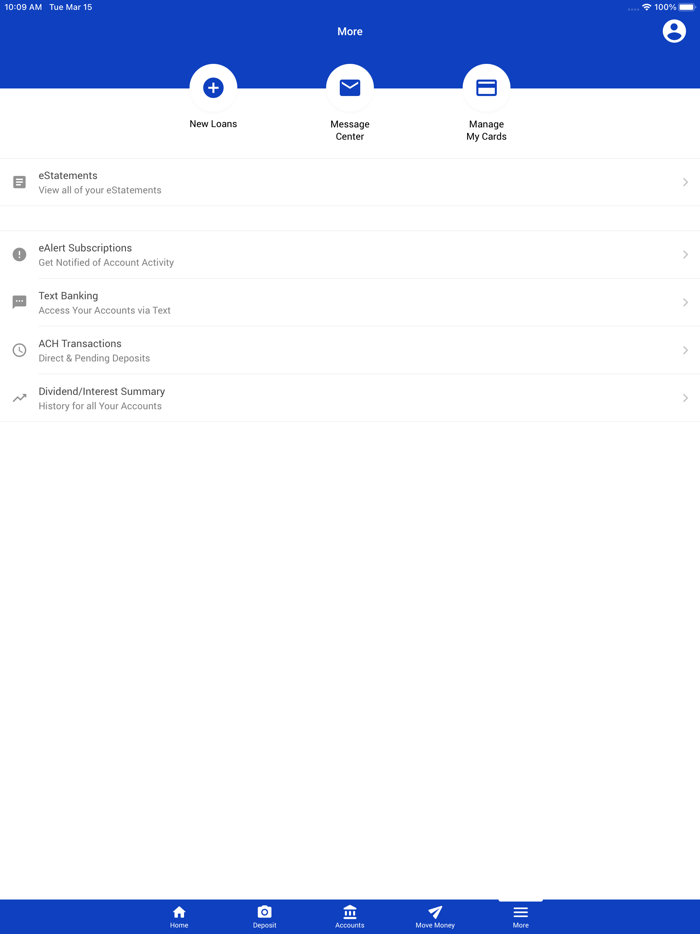Open Dividend/Interest Summary history

(x=350, y=398)
